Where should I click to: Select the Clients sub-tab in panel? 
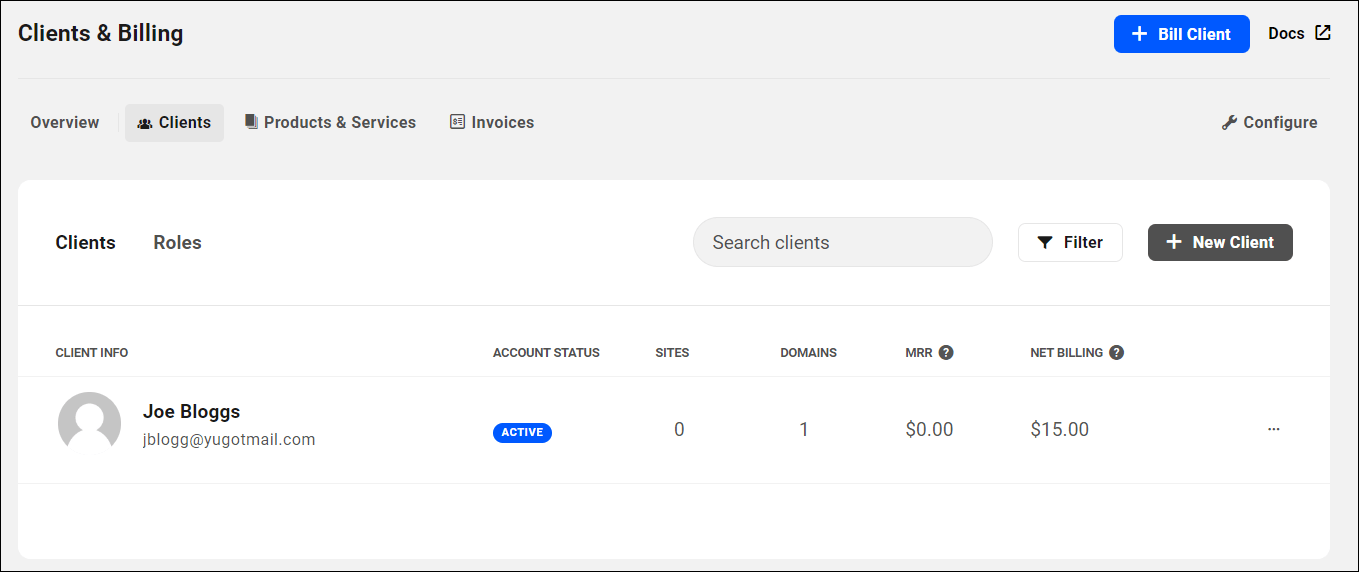[x=85, y=242]
